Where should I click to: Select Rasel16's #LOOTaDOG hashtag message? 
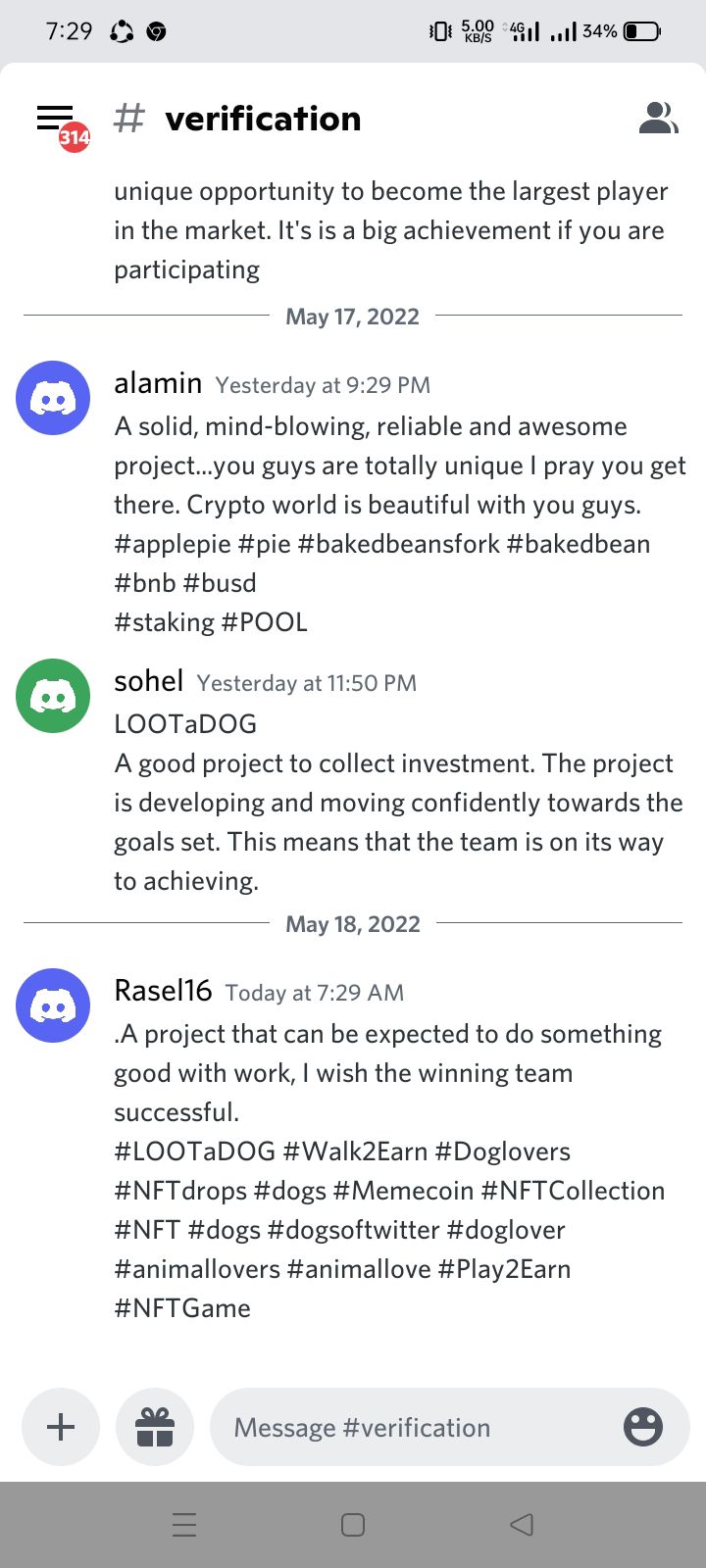389,1171
